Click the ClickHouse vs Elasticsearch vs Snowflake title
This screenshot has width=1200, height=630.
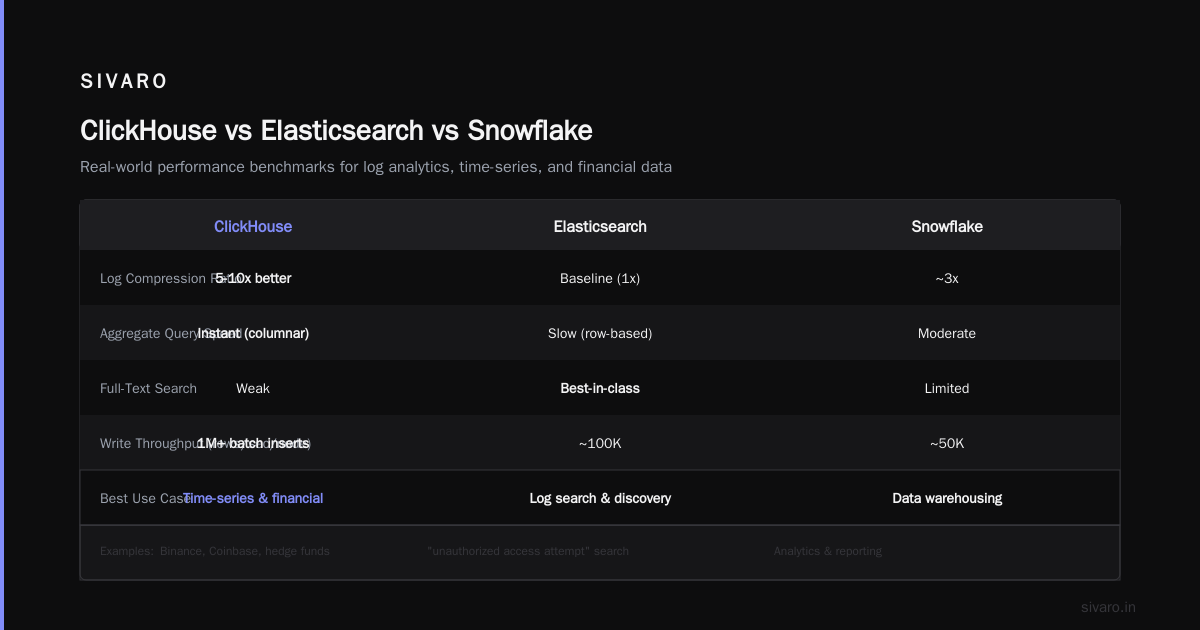pyautogui.click(x=336, y=131)
